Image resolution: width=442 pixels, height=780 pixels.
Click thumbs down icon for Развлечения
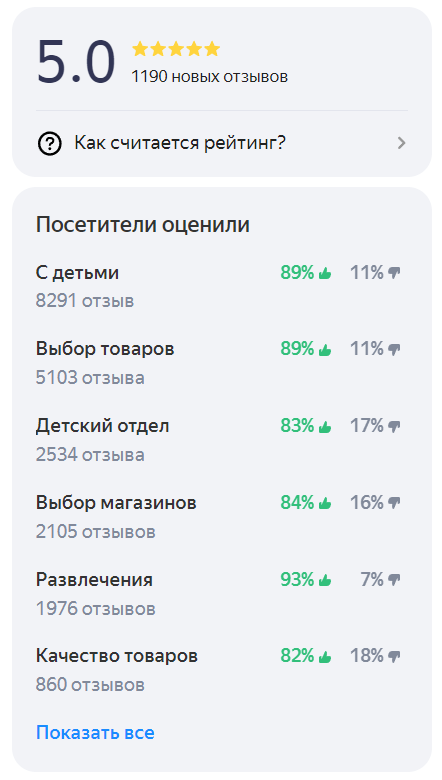pos(394,581)
